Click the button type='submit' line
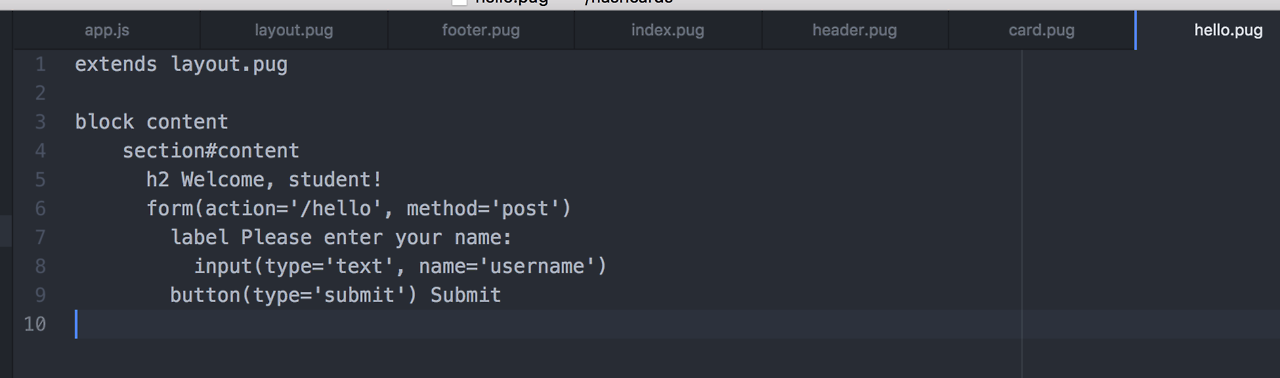Screen dimensions: 1280x378 point(335,295)
